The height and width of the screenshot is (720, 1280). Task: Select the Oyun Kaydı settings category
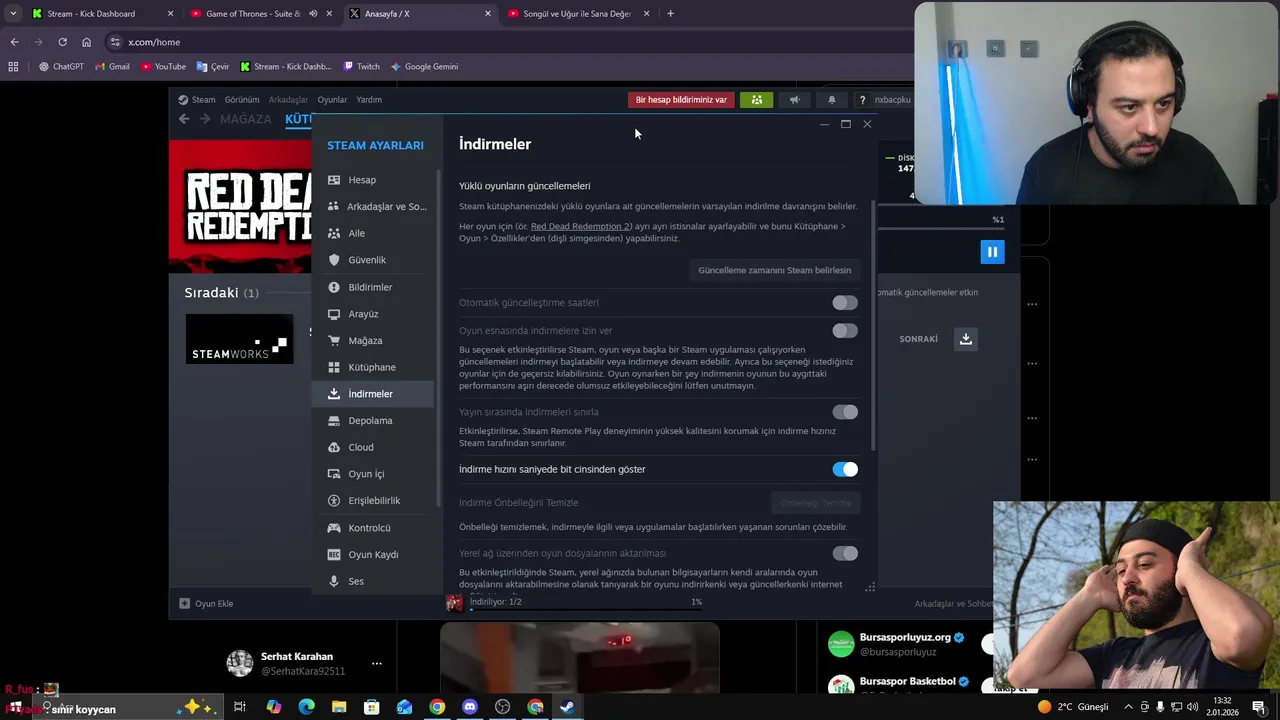[373, 555]
